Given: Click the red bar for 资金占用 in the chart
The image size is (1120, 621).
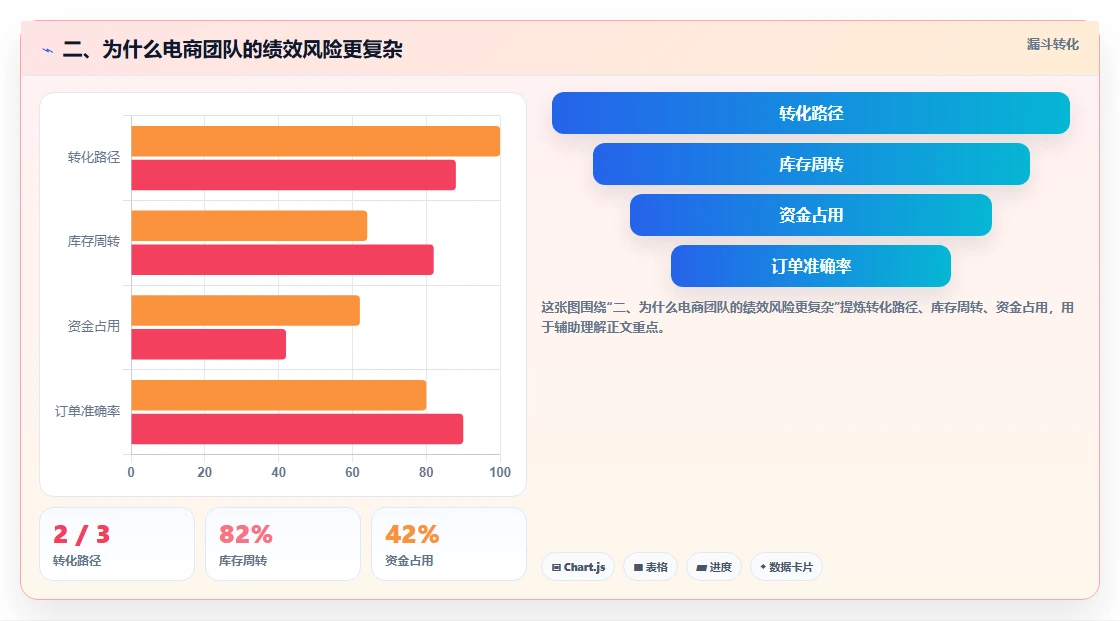Looking at the screenshot, I should (209, 344).
